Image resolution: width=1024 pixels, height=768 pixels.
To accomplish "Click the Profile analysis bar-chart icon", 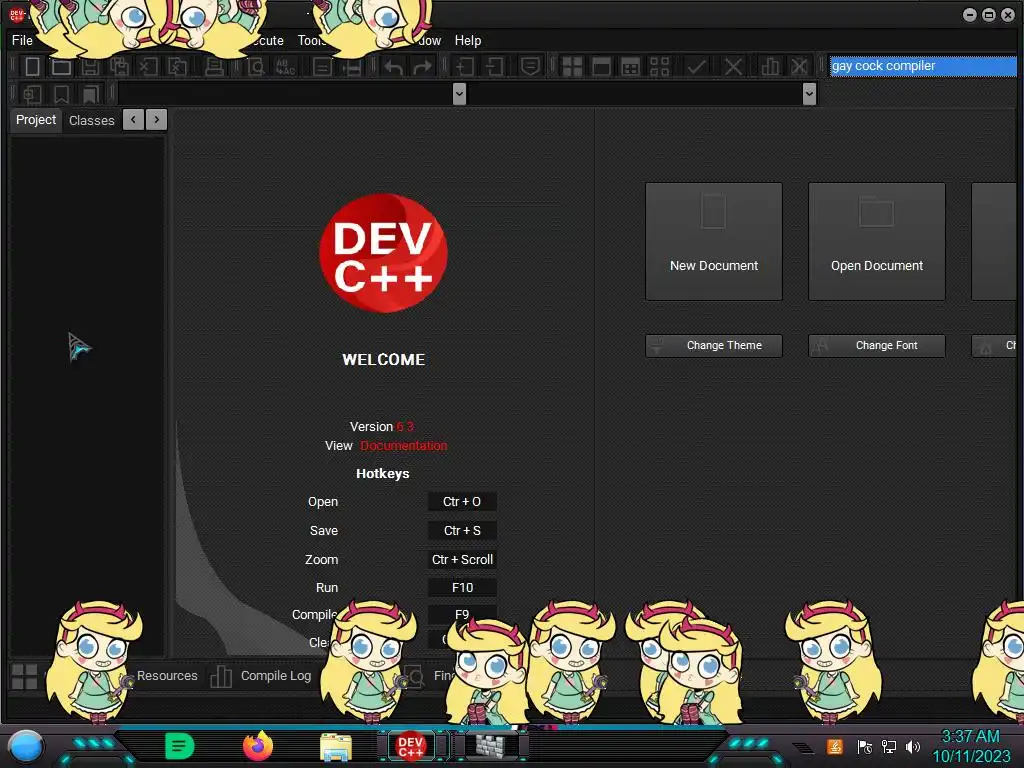I will 770,67.
